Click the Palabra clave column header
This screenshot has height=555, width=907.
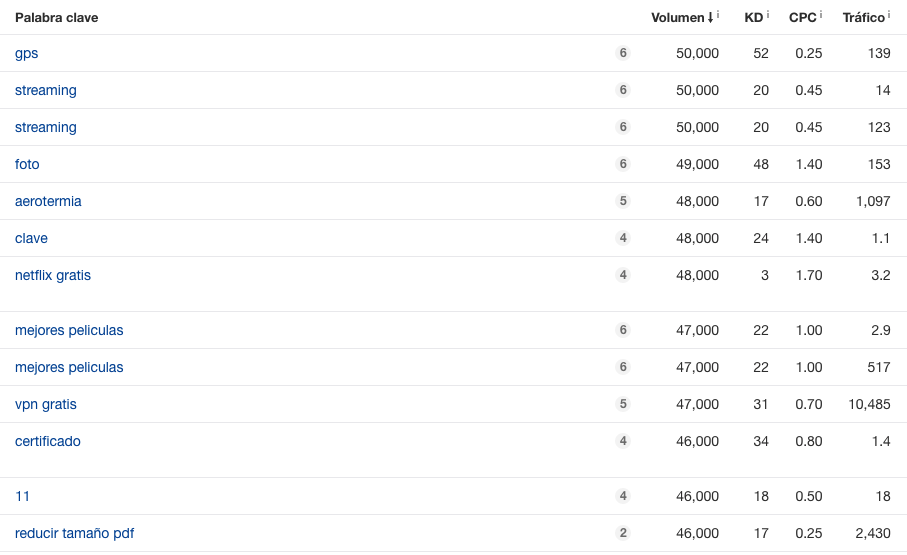(x=57, y=17)
